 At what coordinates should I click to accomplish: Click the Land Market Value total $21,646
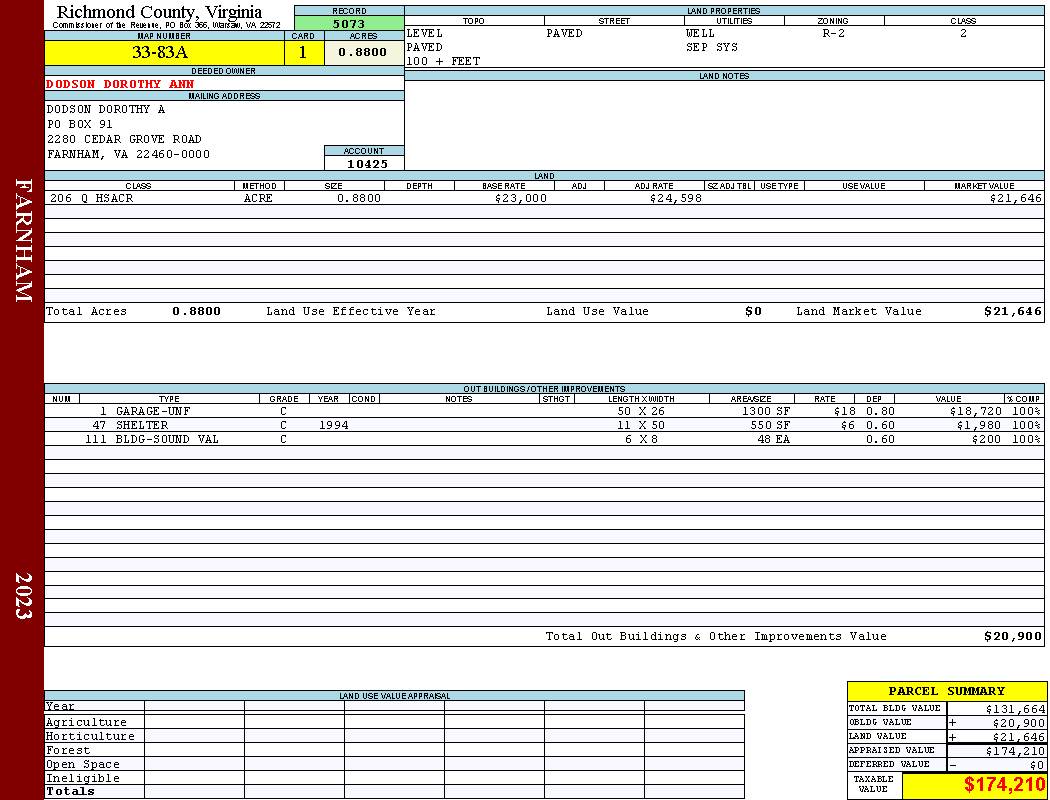pyautogui.click(x=1012, y=311)
